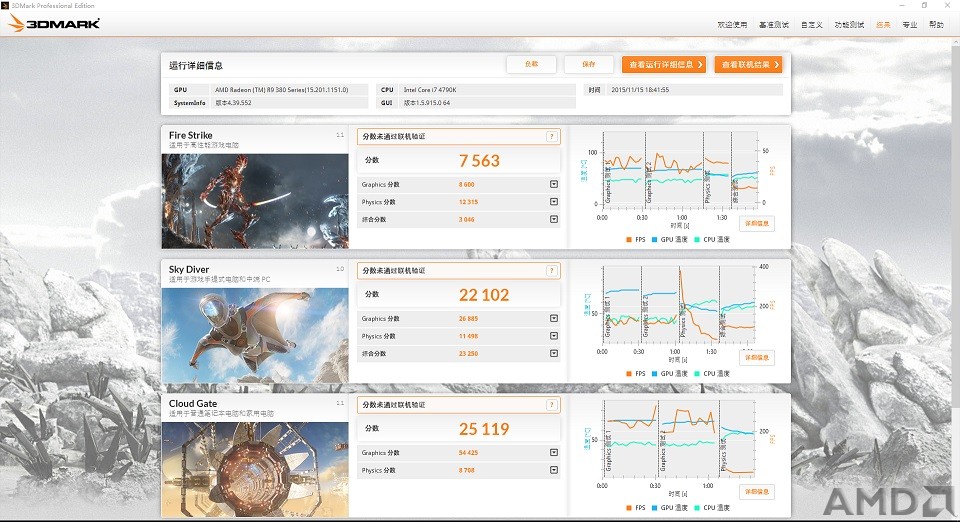Click 查看联机结果 button

coord(748,64)
